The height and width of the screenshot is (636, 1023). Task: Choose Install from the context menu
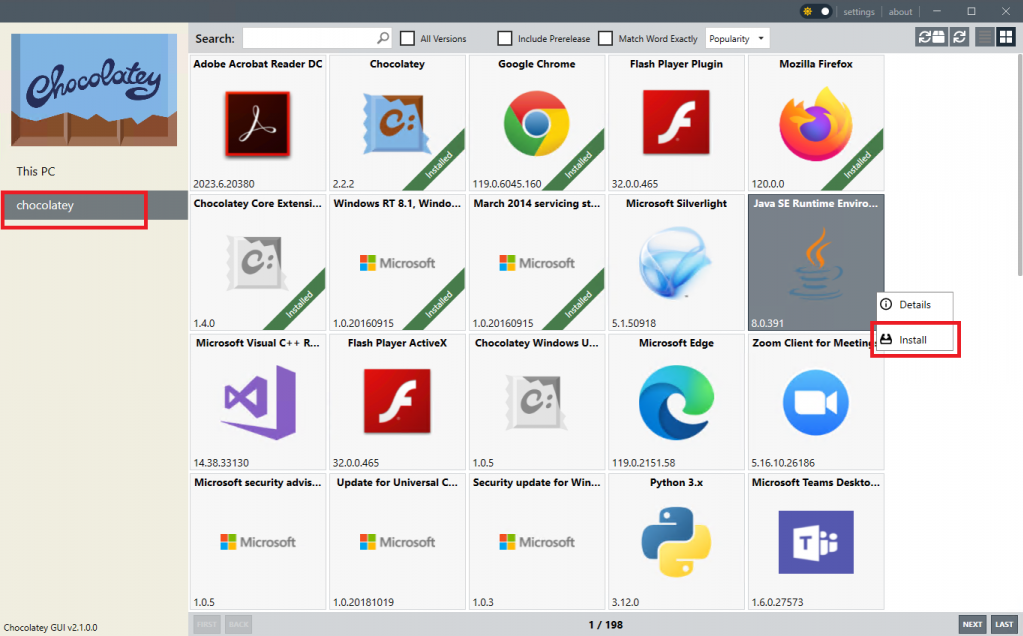pyautogui.click(x=914, y=340)
